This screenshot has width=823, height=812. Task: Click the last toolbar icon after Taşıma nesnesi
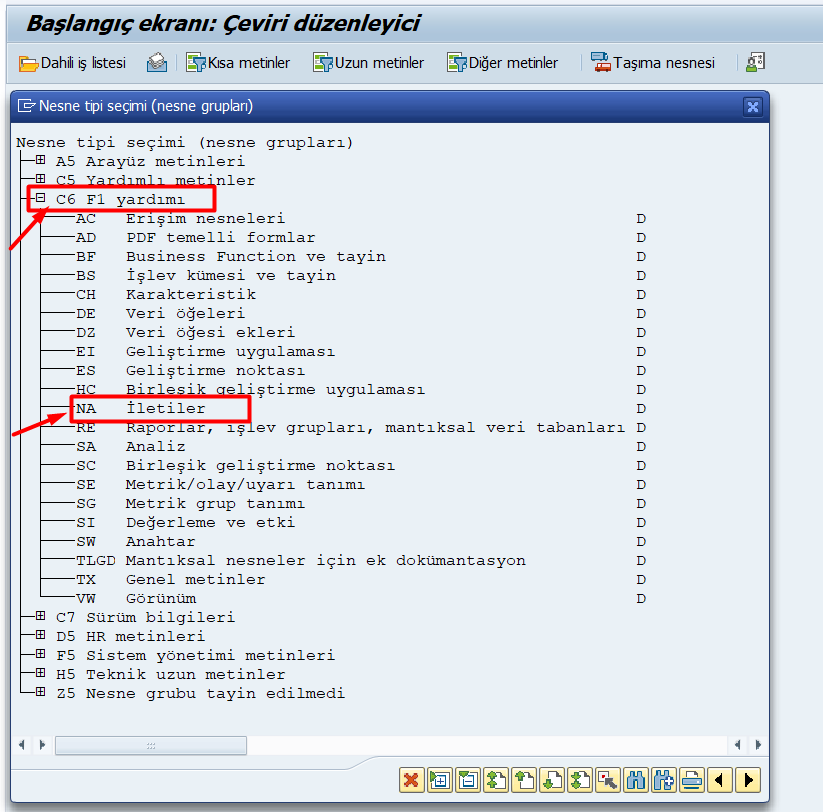[755, 62]
